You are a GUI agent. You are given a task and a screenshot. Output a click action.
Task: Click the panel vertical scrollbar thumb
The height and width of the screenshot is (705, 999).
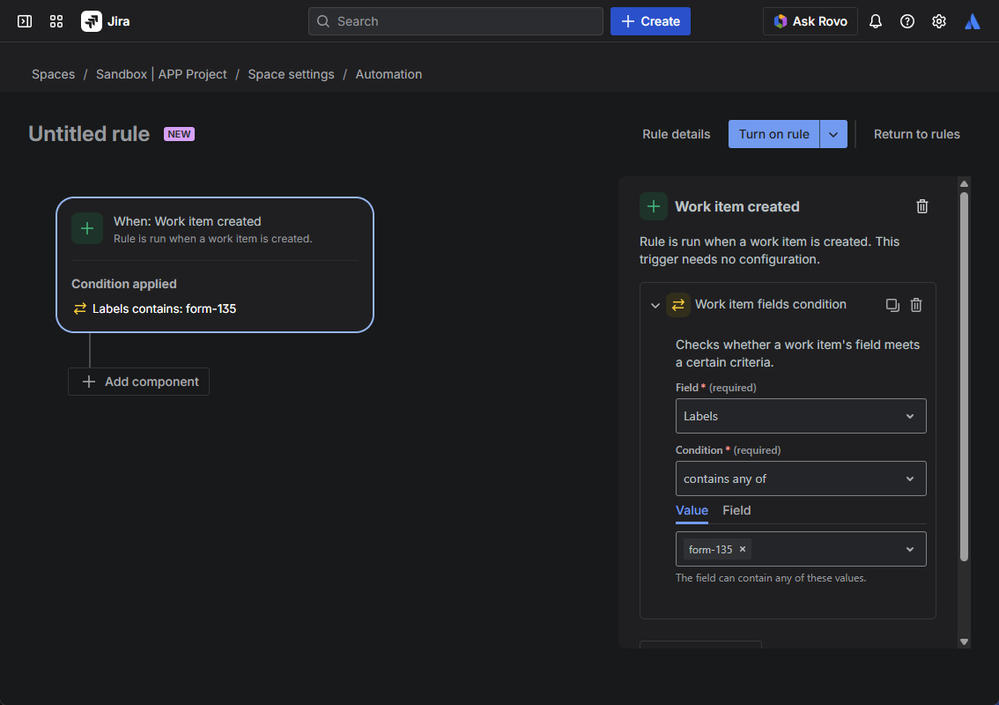click(964, 377)
